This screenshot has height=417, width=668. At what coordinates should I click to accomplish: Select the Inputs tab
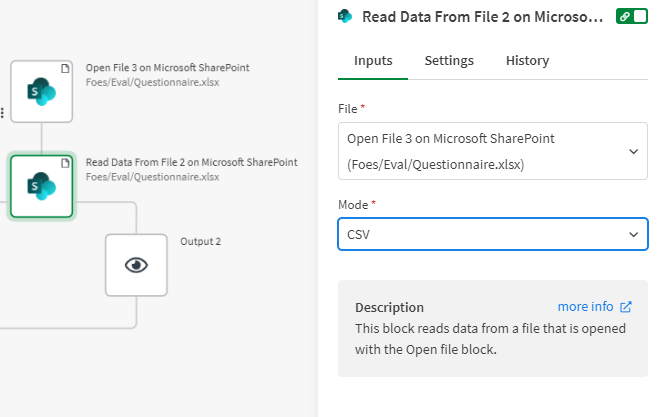373,61
